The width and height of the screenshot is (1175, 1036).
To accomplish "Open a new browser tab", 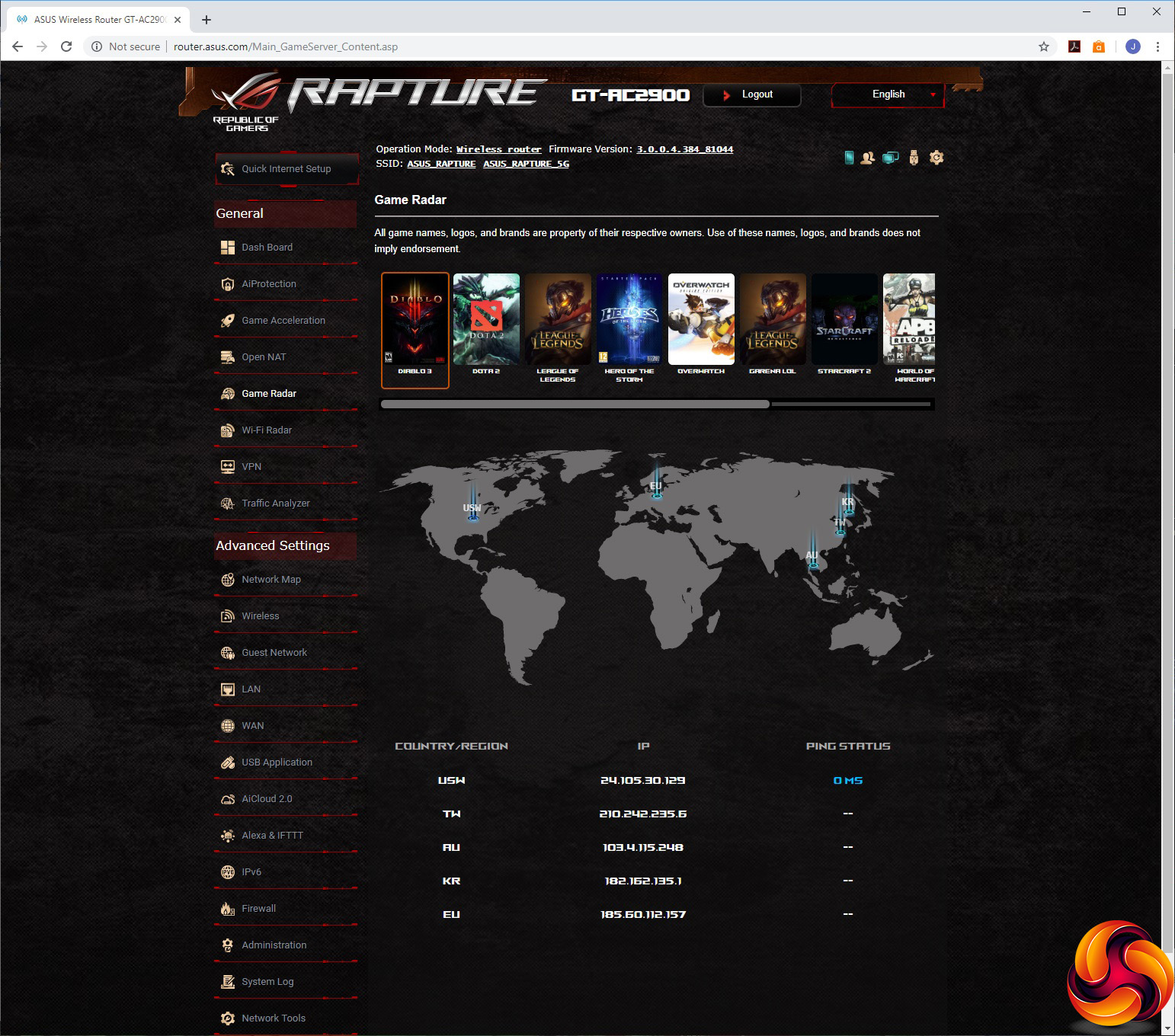I will pyautogui.click(x=207, y=20).
